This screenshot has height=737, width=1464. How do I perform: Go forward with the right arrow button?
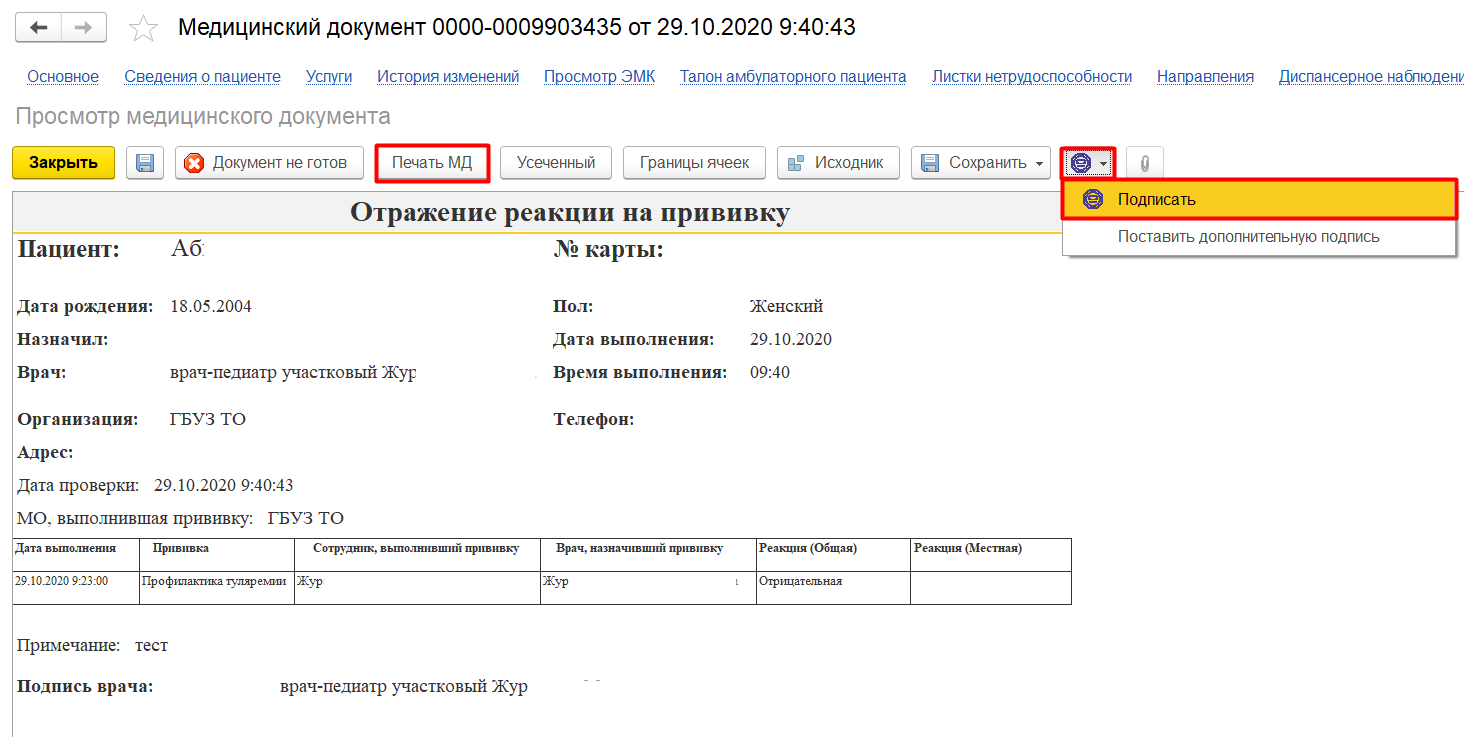[x=84, y=27]
